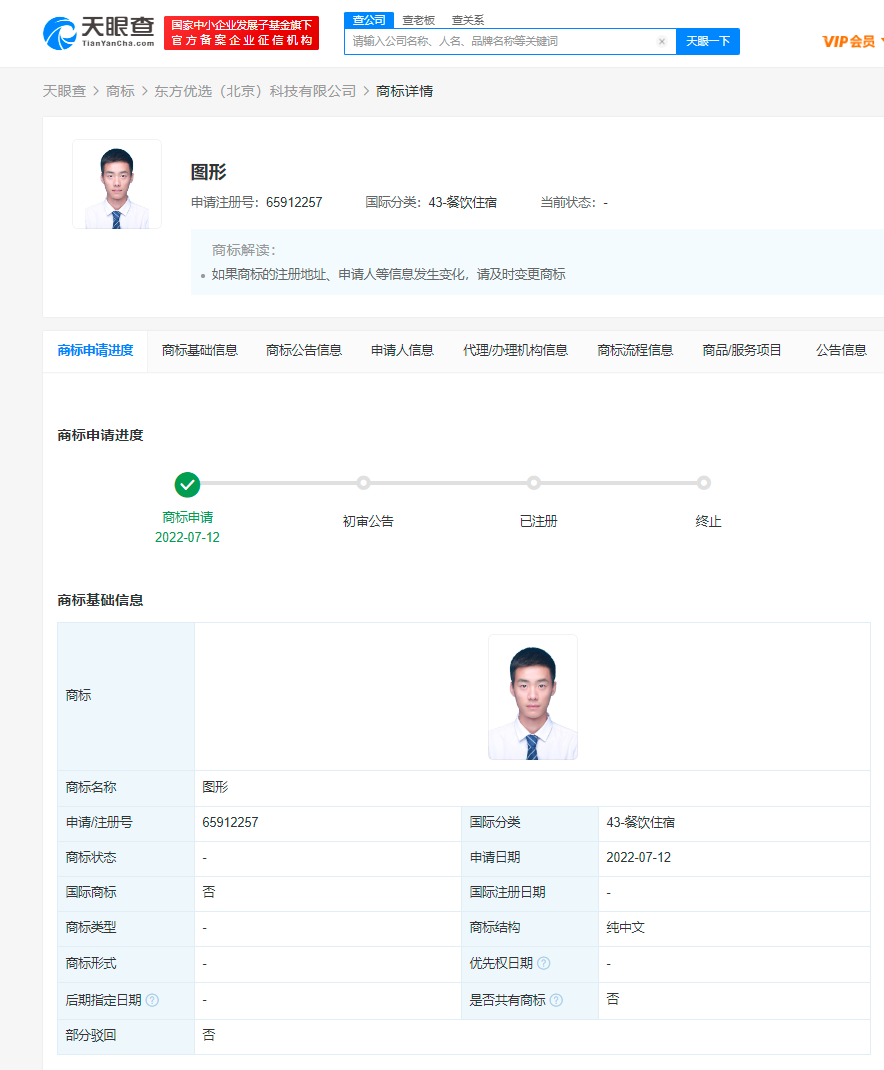Click the Tianyancha logo

[98, 33]
